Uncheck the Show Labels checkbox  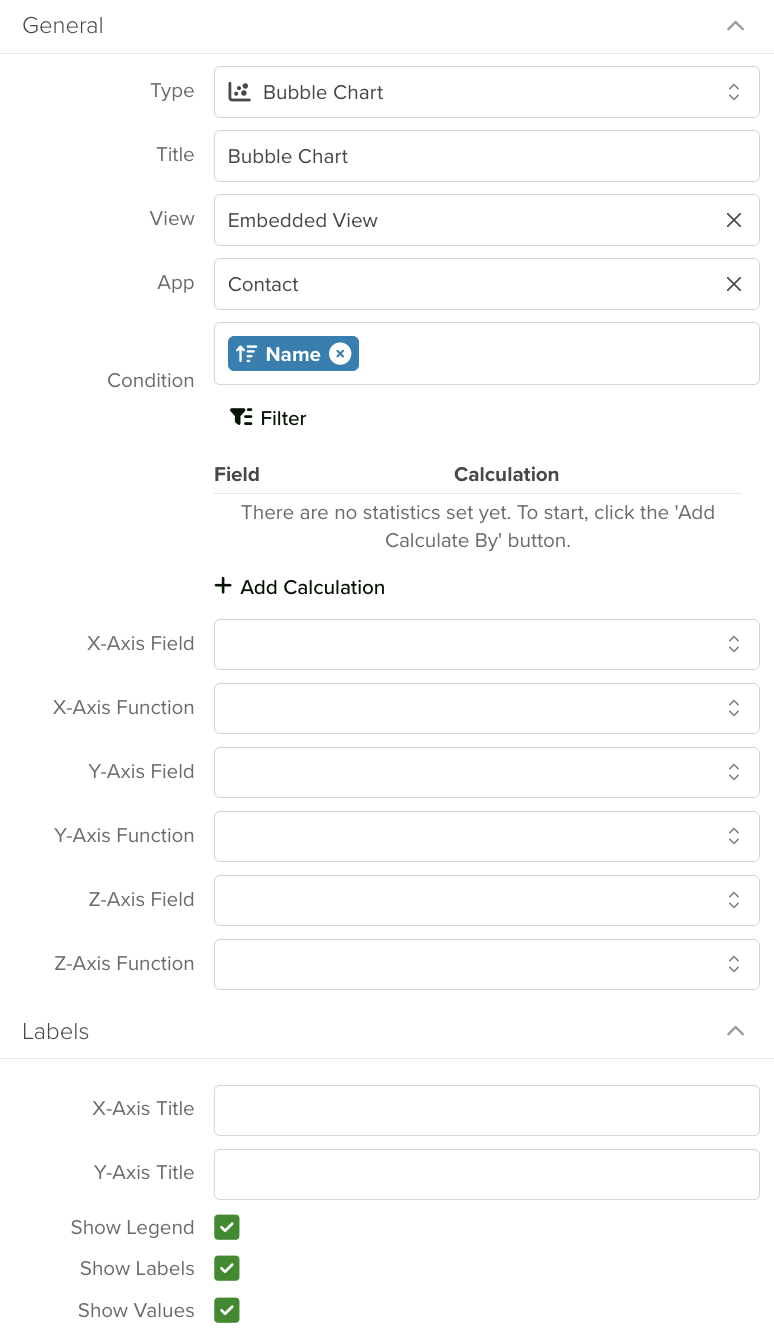click(227, 1268)
